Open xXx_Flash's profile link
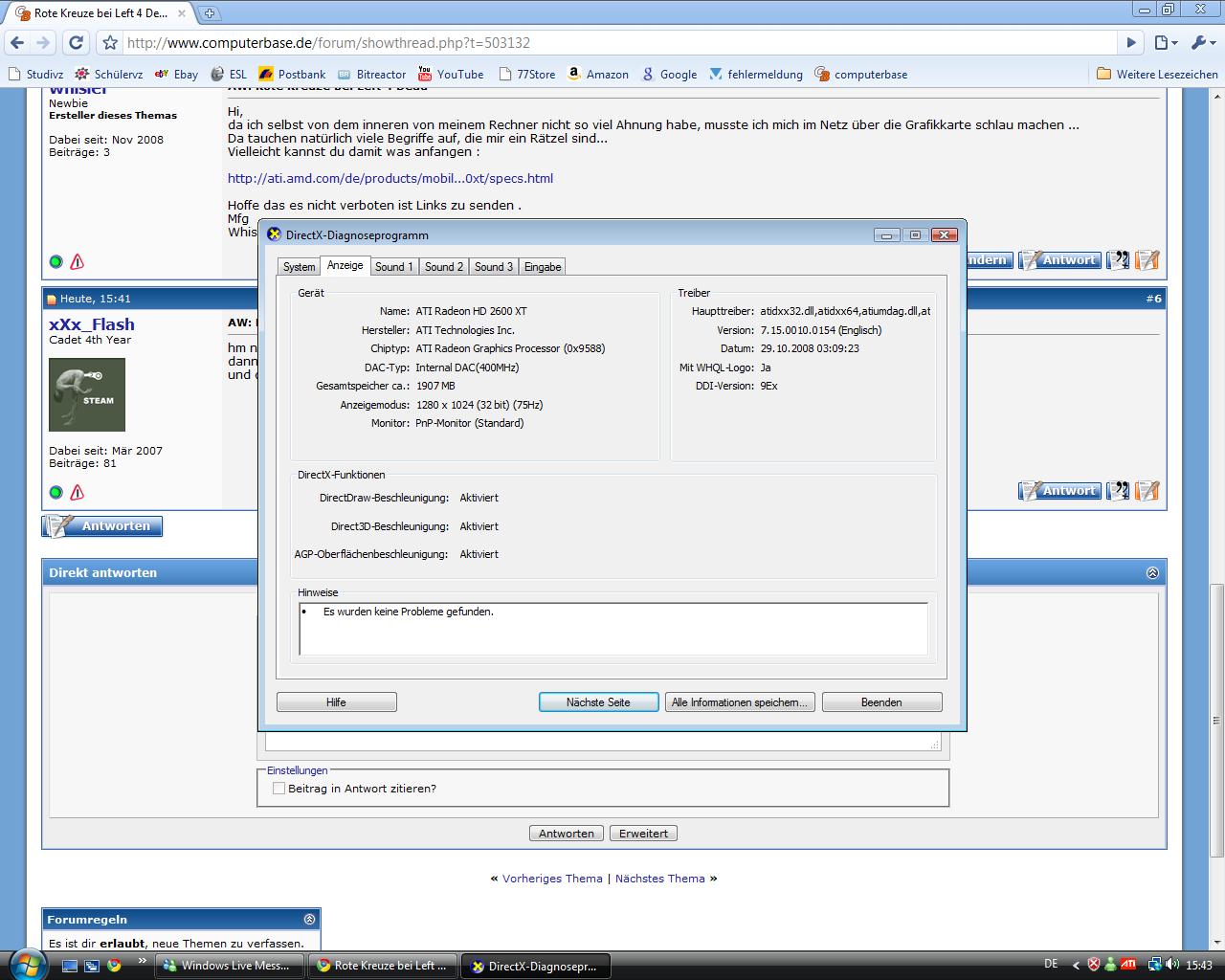This screenshot has width=1225, height=980. 92,324
